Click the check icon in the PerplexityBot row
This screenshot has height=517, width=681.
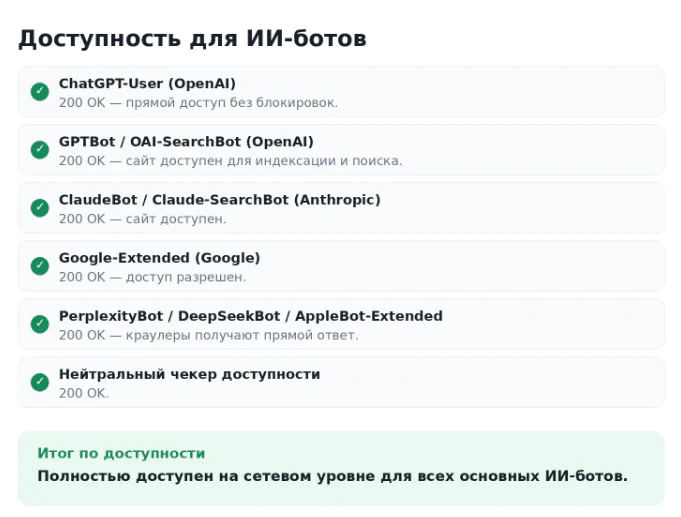(40, 324)
